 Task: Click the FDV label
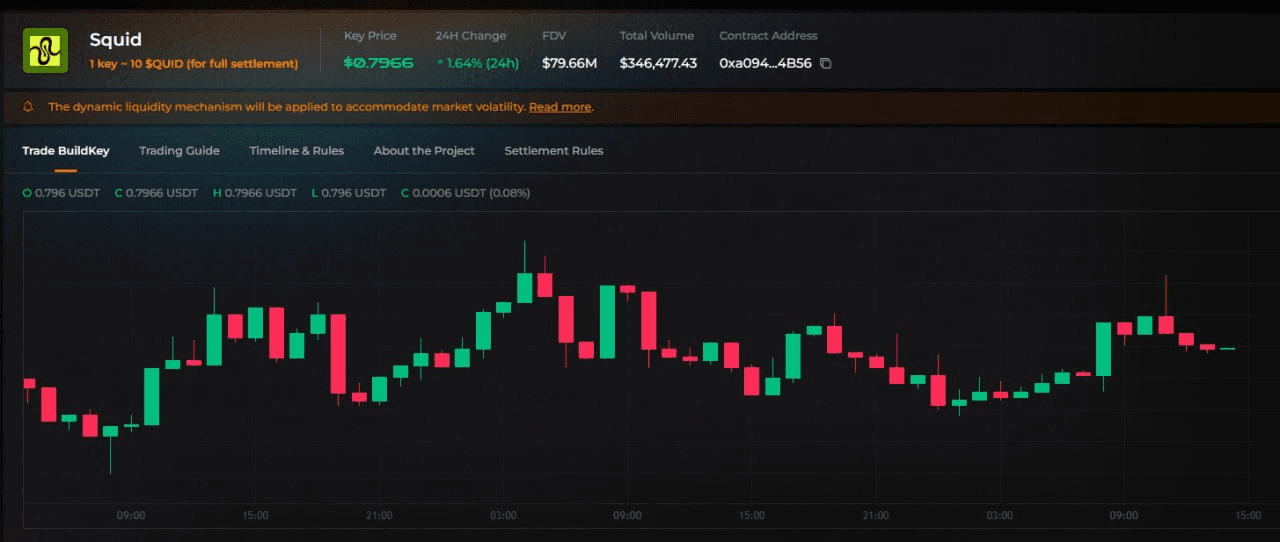554,36
